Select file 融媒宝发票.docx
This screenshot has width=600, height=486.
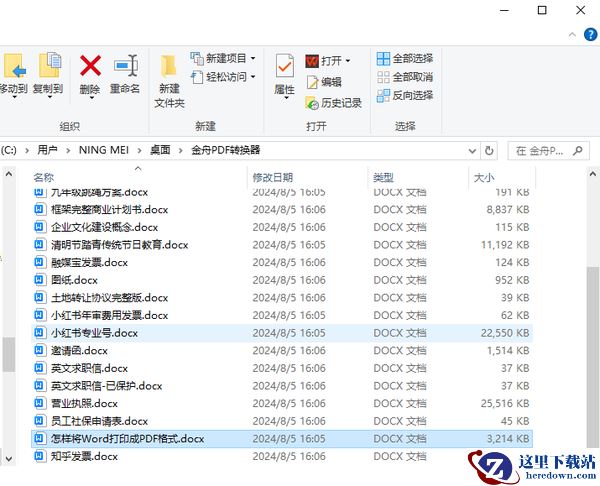tap(282, 263)
